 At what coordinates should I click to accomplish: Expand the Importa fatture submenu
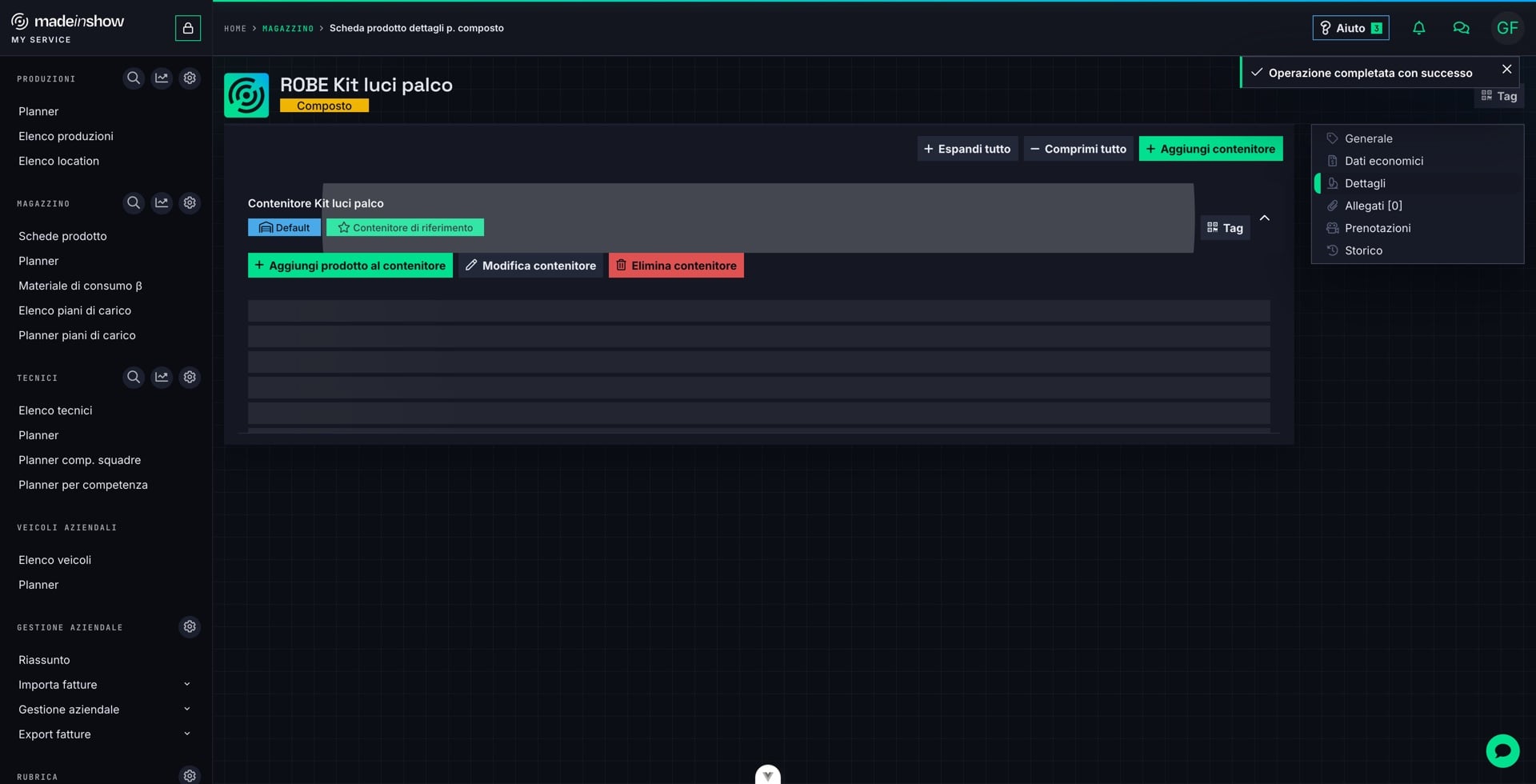click(187, 685)
